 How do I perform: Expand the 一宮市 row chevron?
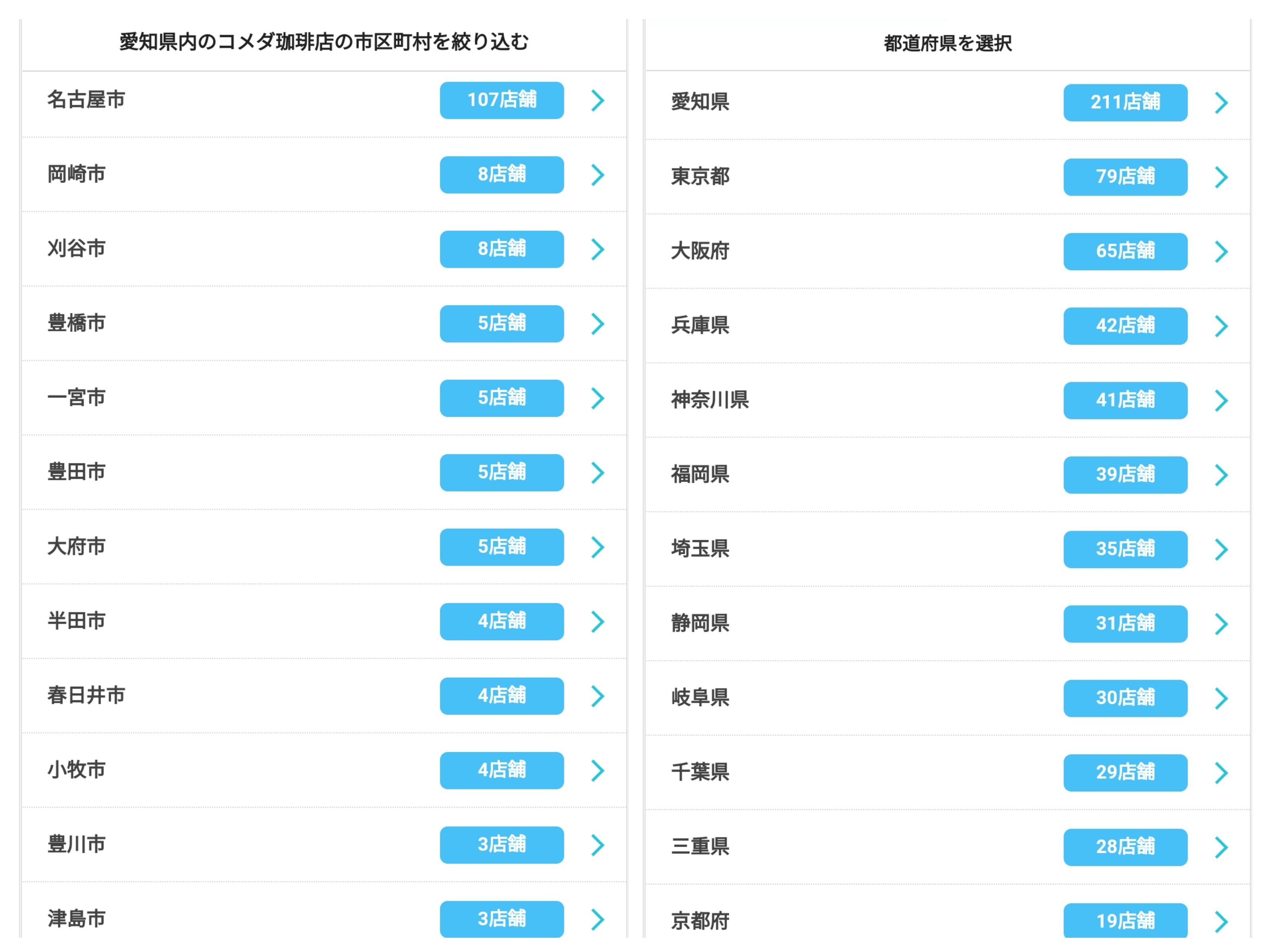click(597, 398)
